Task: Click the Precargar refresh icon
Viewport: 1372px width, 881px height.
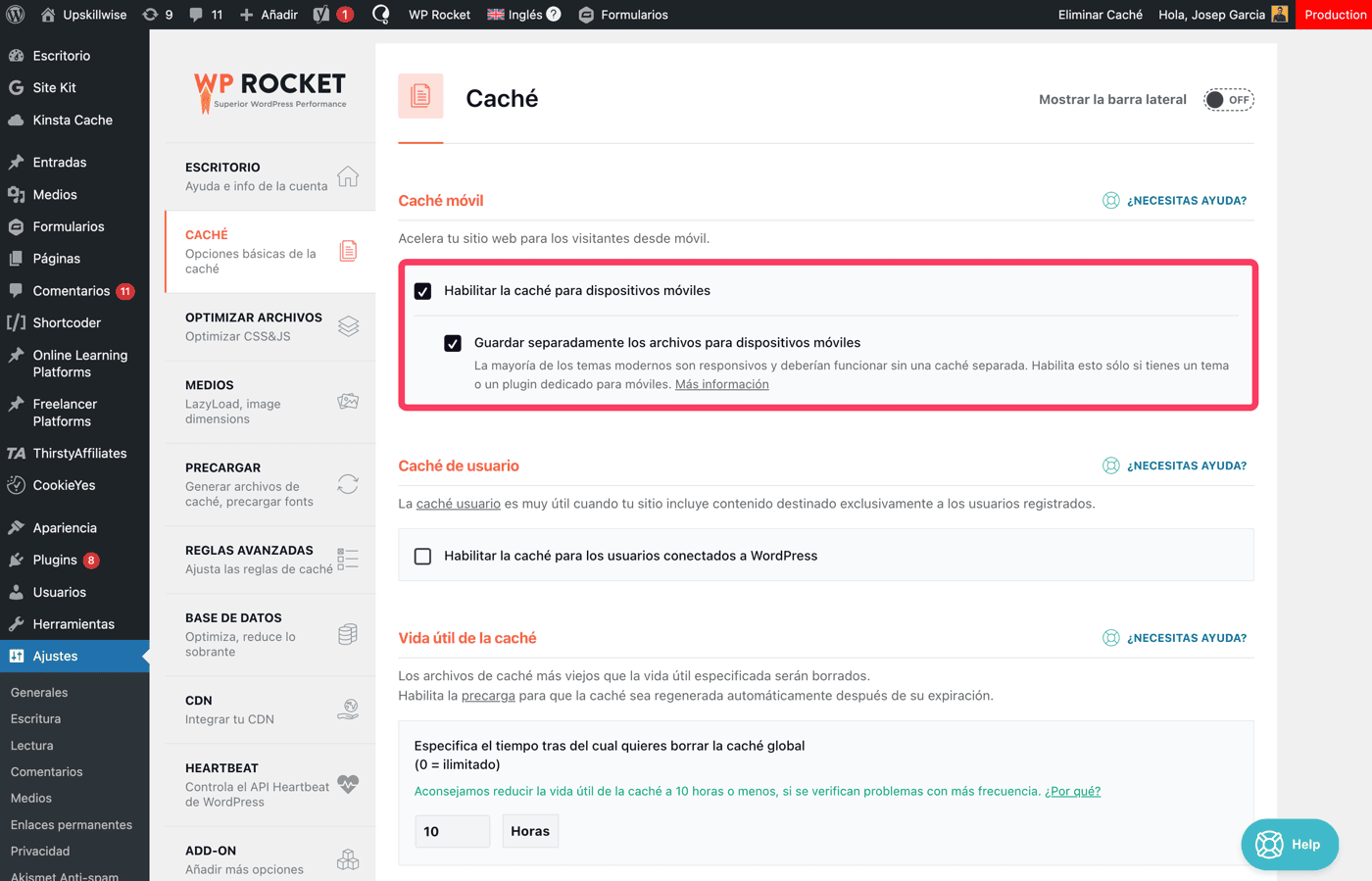Action: point(348,484)
